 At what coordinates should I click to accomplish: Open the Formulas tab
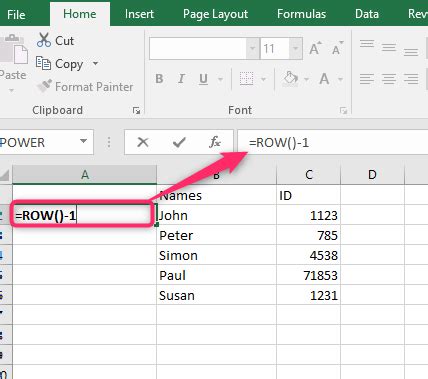point(301,14)
